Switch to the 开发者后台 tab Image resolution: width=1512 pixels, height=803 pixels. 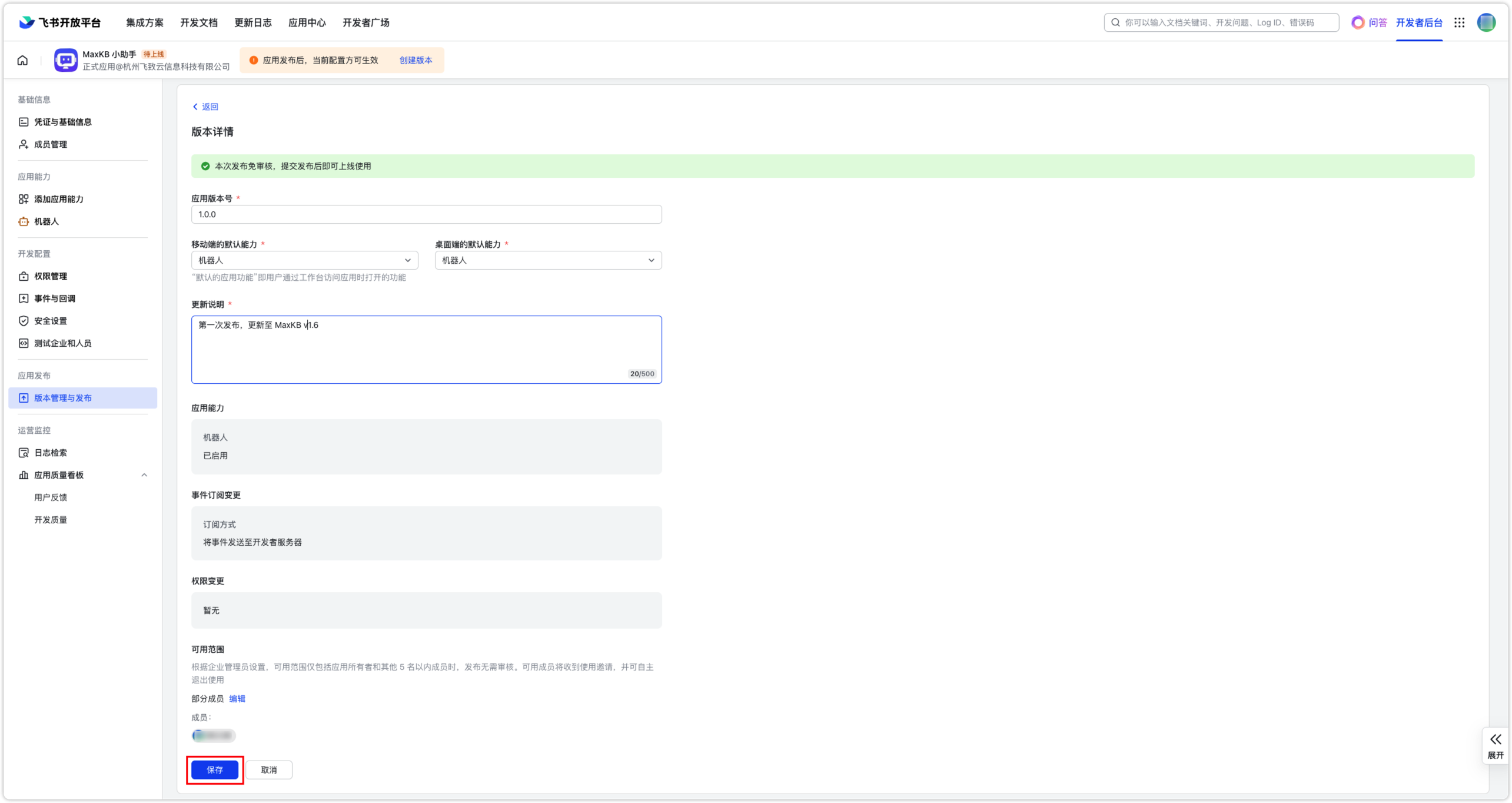1418,22
